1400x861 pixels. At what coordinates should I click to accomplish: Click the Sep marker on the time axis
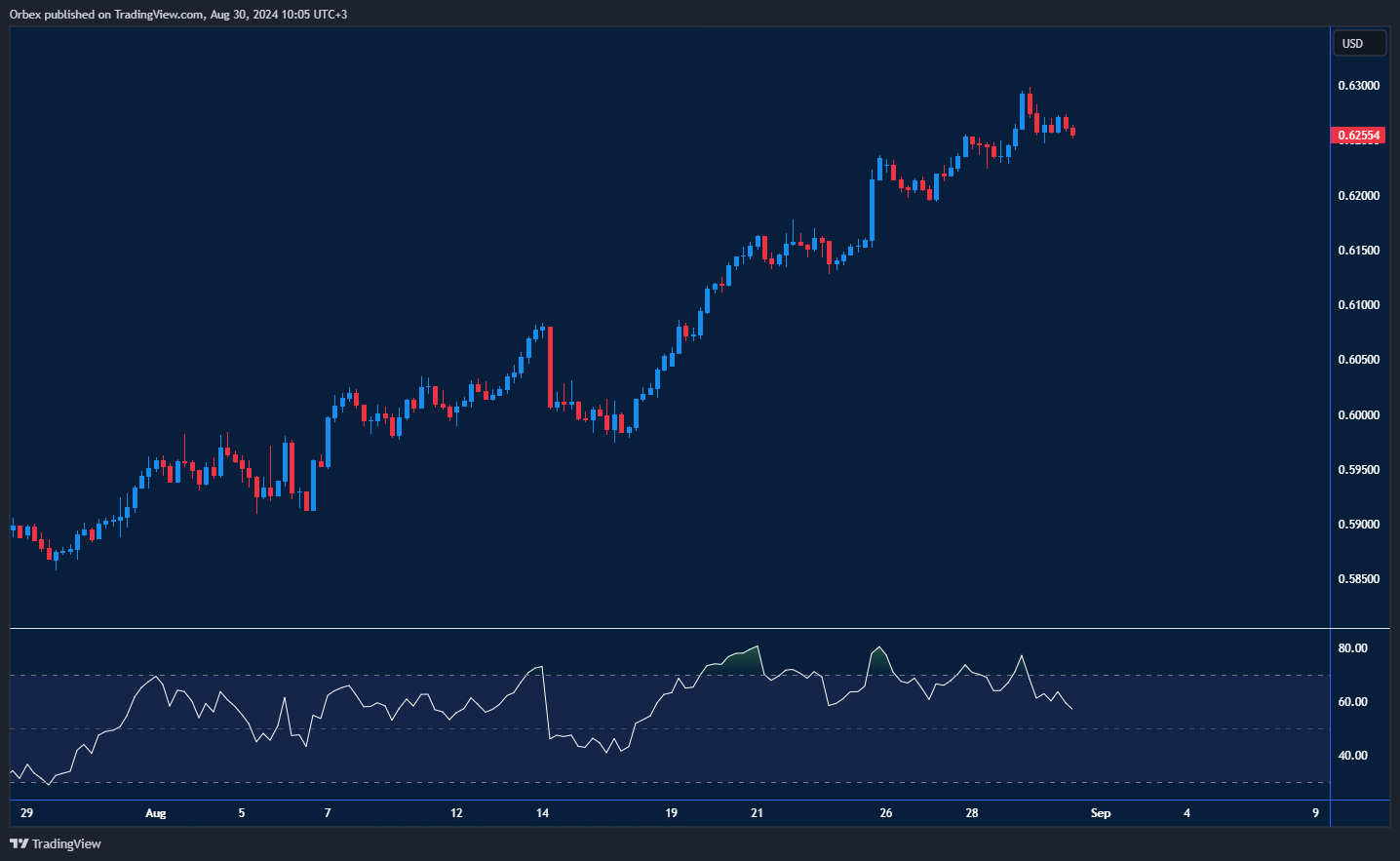pyautogui.click(x=1100, y=813)
